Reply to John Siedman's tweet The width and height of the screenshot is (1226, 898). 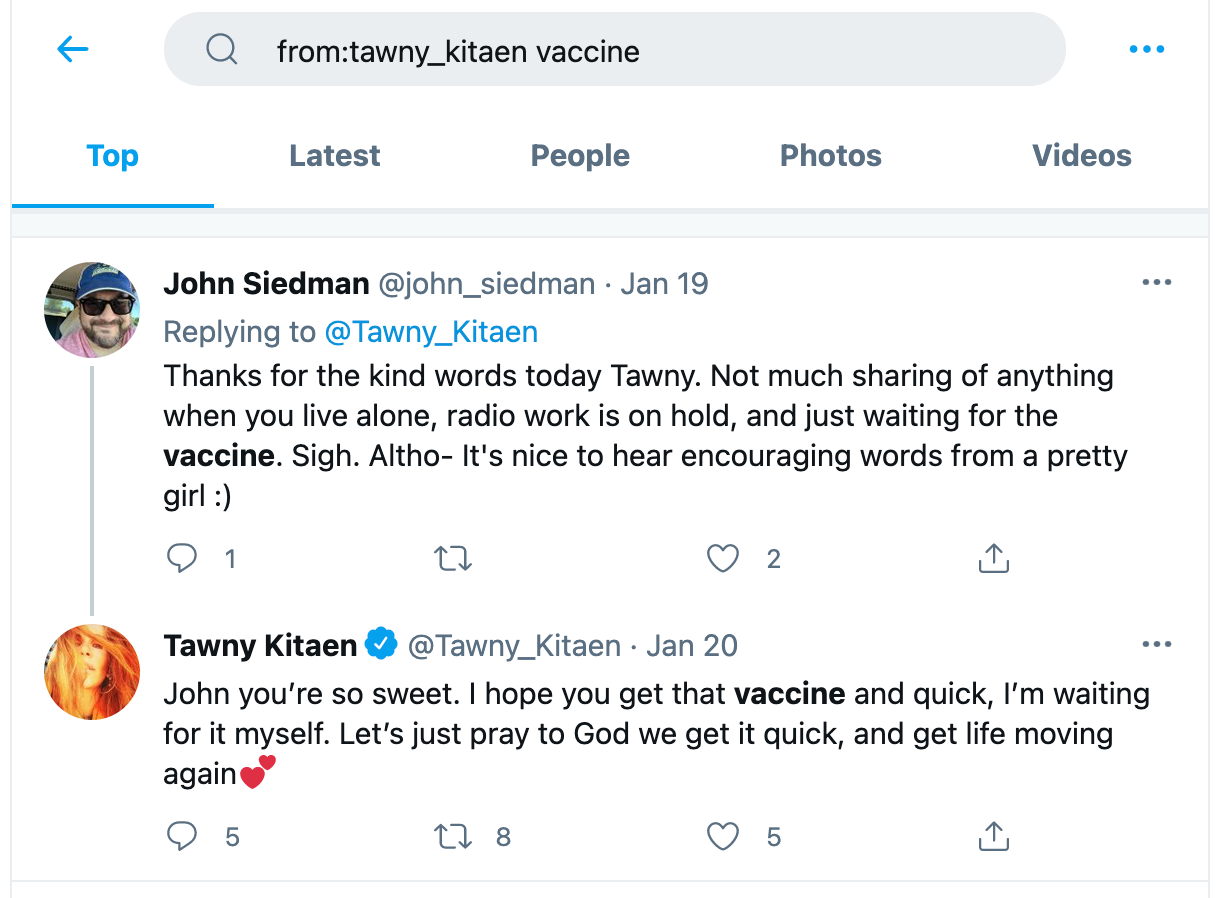pyautogui.click(x=182, y=558)
